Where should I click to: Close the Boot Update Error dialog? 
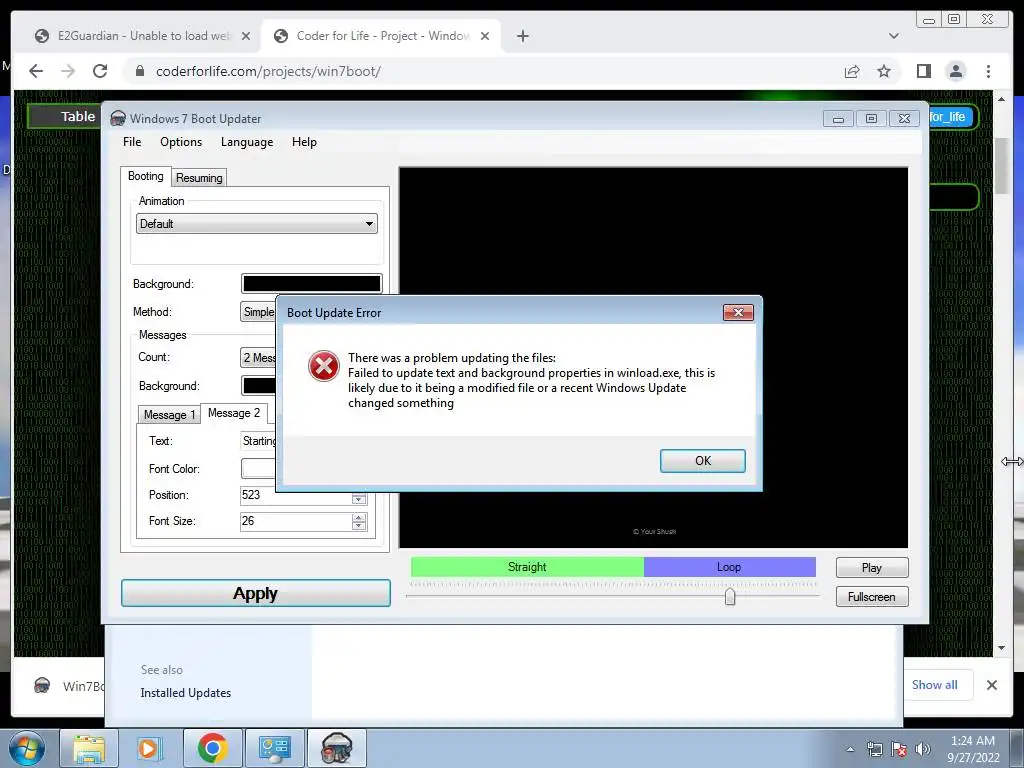738,312
